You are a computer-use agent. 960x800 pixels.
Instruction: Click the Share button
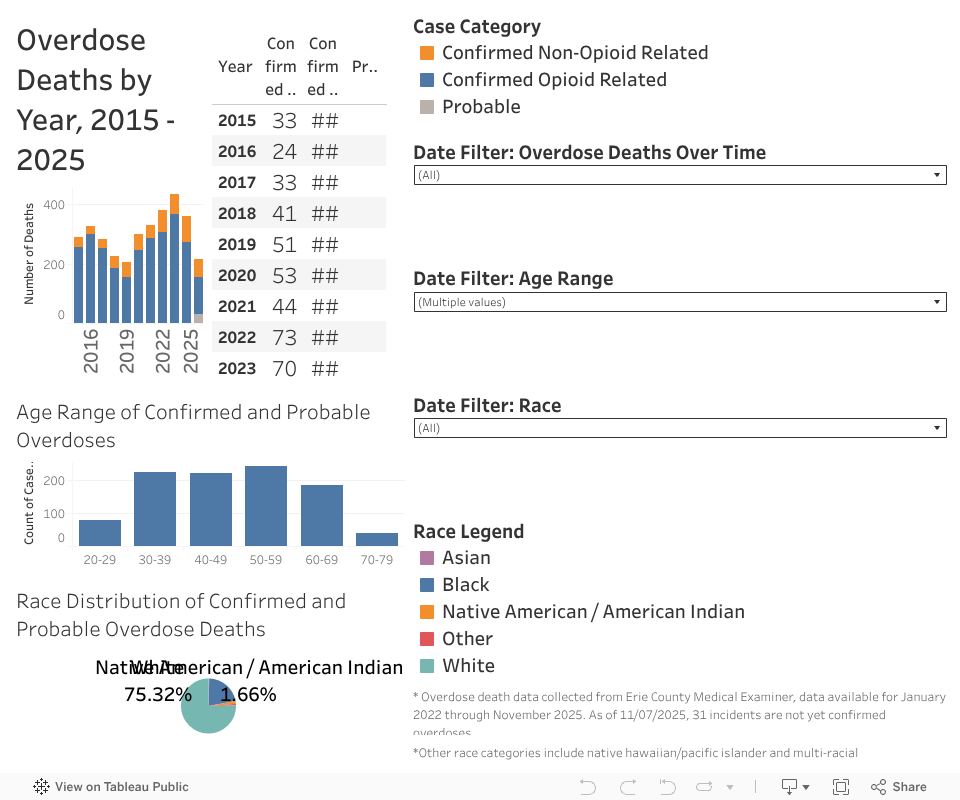899,787
